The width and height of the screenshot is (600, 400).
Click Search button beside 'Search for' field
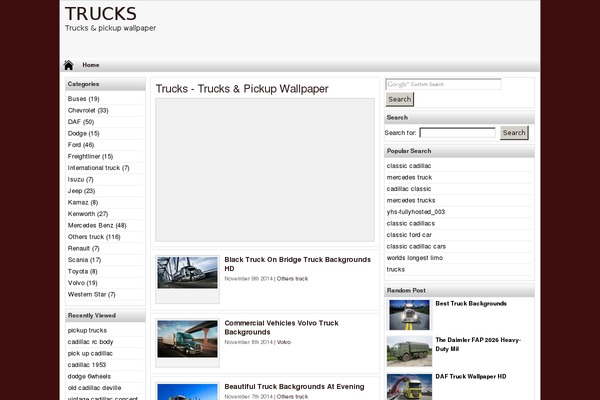[514, 133]
